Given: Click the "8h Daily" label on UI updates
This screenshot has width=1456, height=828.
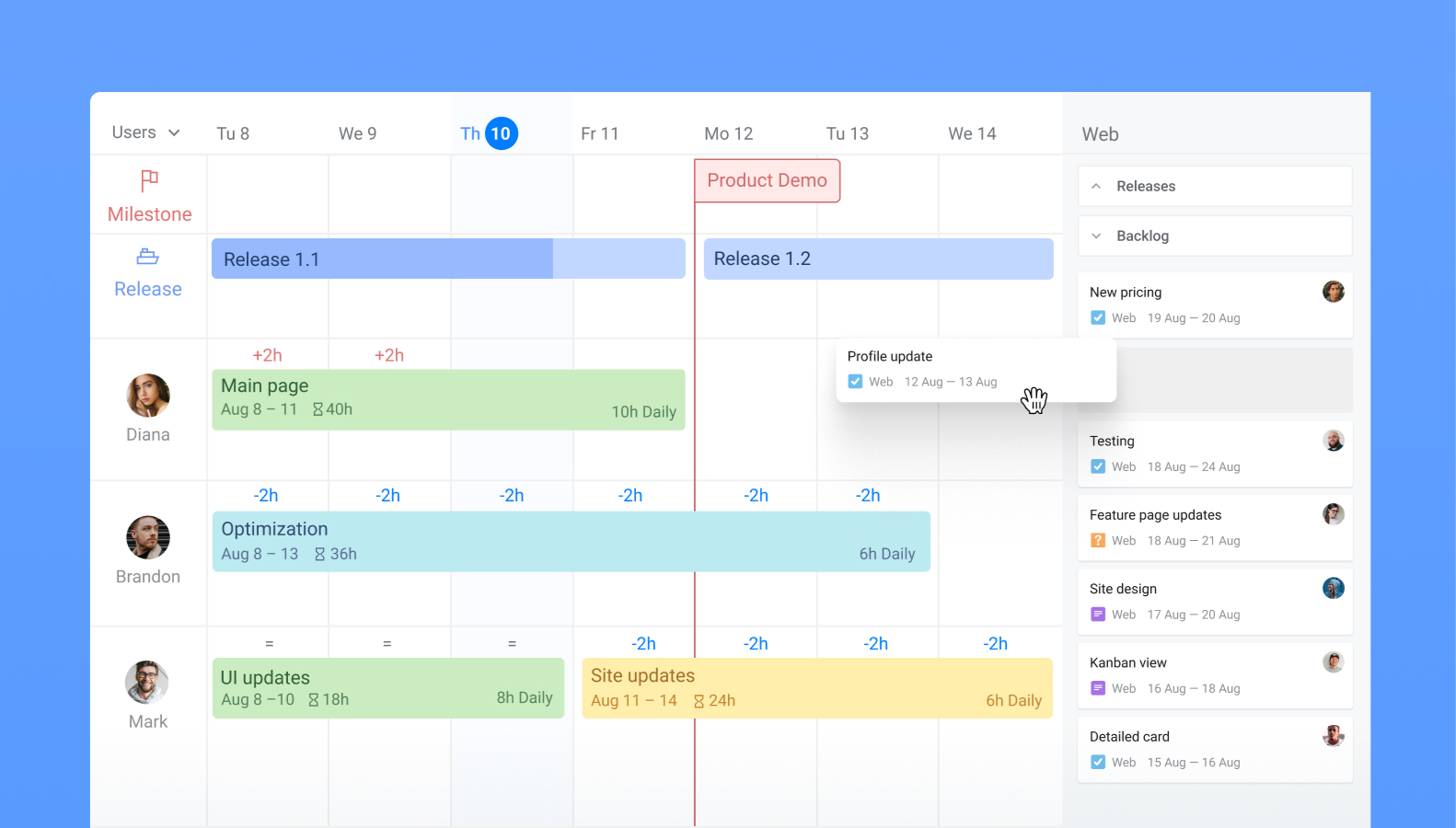Looking at the screenshot, I should click(525, 697).
